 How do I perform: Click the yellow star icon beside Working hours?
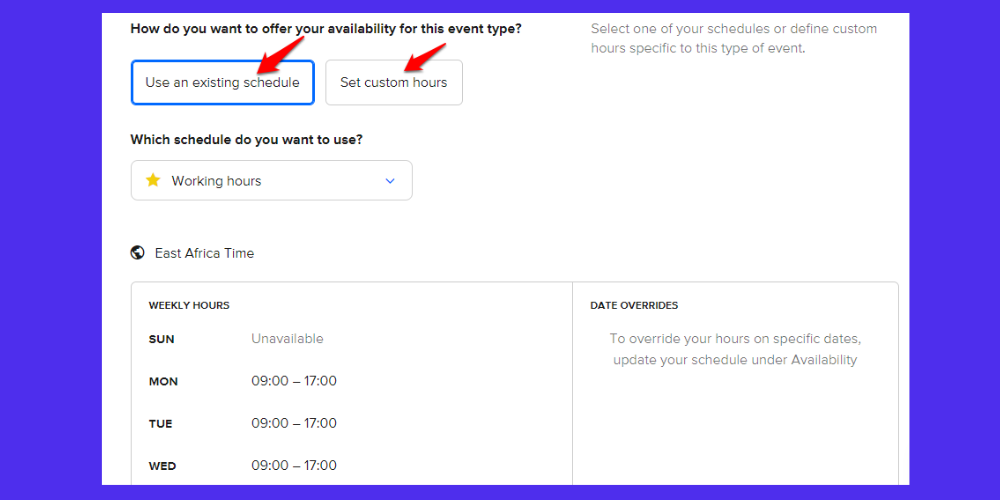[x=152, y=180]
